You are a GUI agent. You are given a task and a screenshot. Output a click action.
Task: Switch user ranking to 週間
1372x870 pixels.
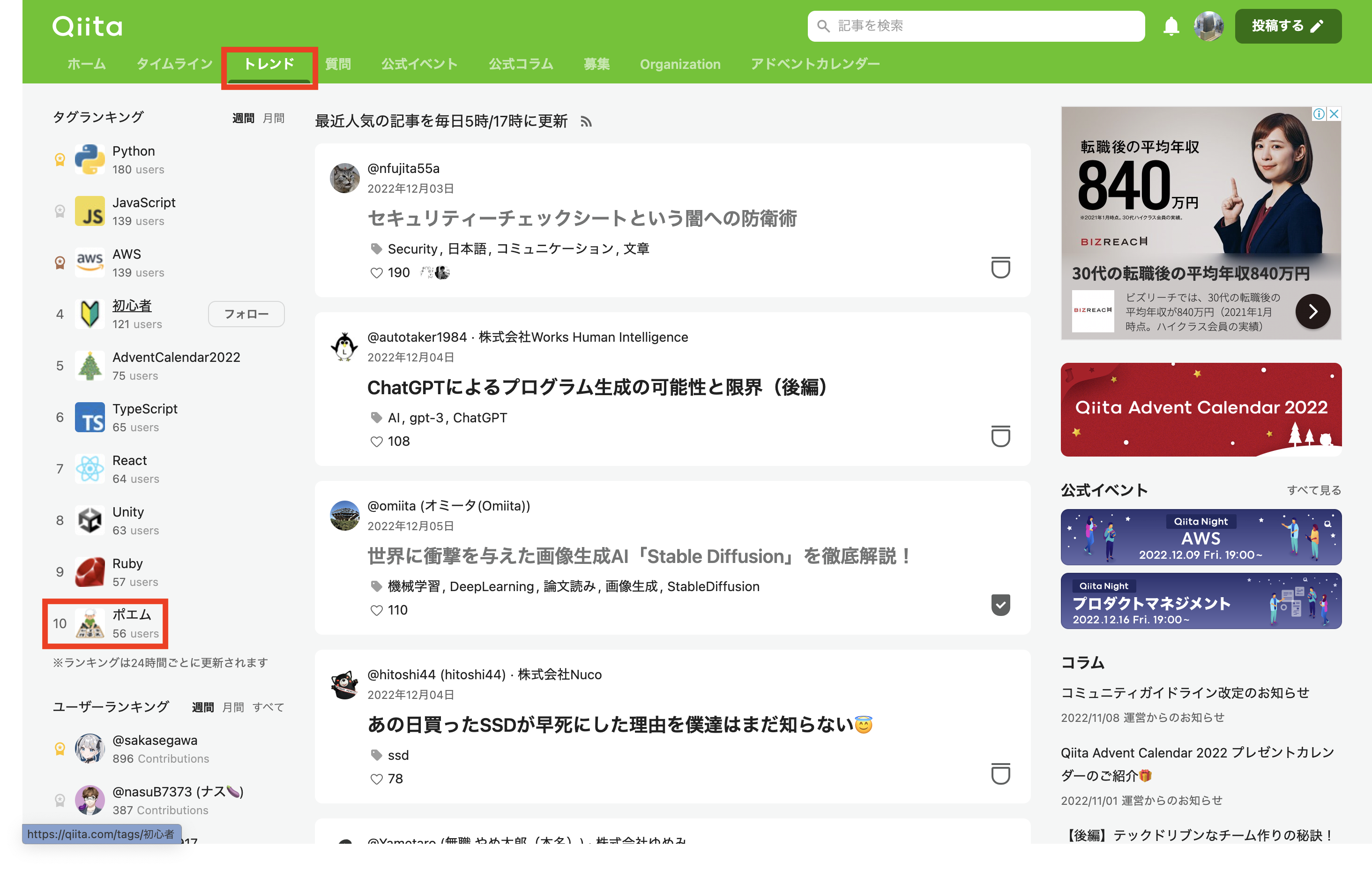pyautogui.click(x=203, y=707)
